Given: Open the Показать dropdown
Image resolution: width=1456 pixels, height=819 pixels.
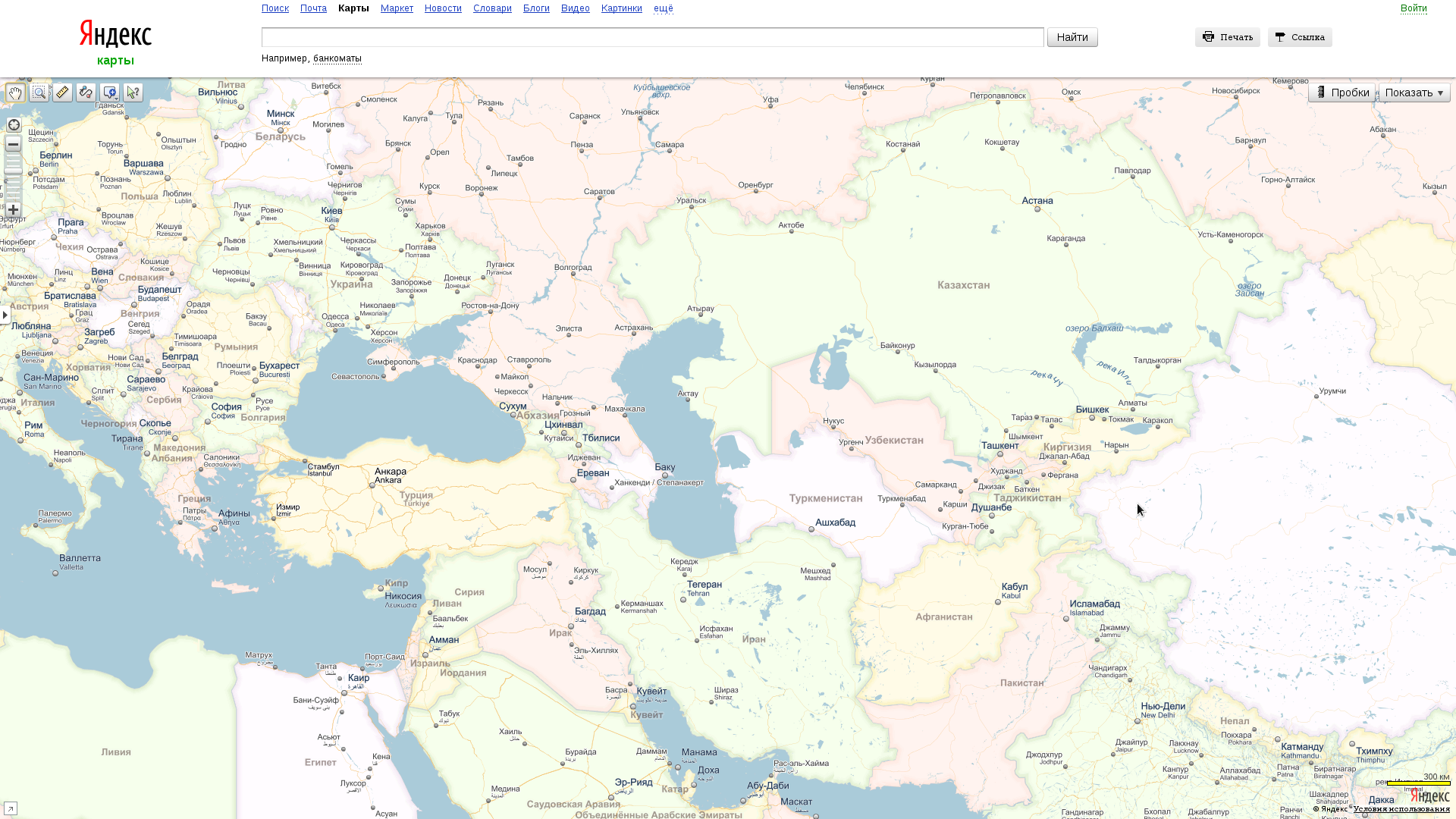Looking at the screenshot, I should (1414, 93).
